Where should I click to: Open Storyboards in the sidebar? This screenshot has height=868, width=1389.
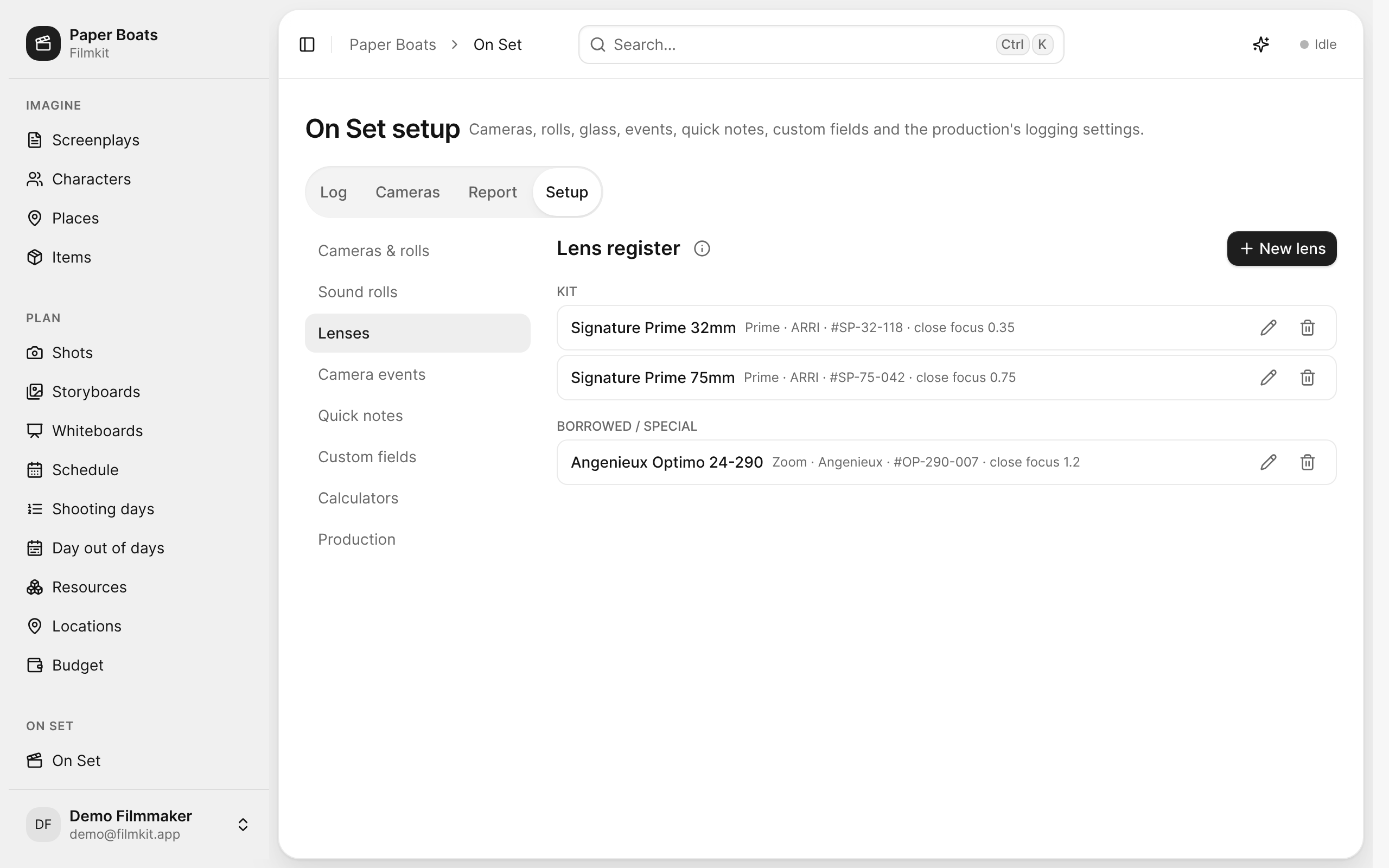[139, 392]
